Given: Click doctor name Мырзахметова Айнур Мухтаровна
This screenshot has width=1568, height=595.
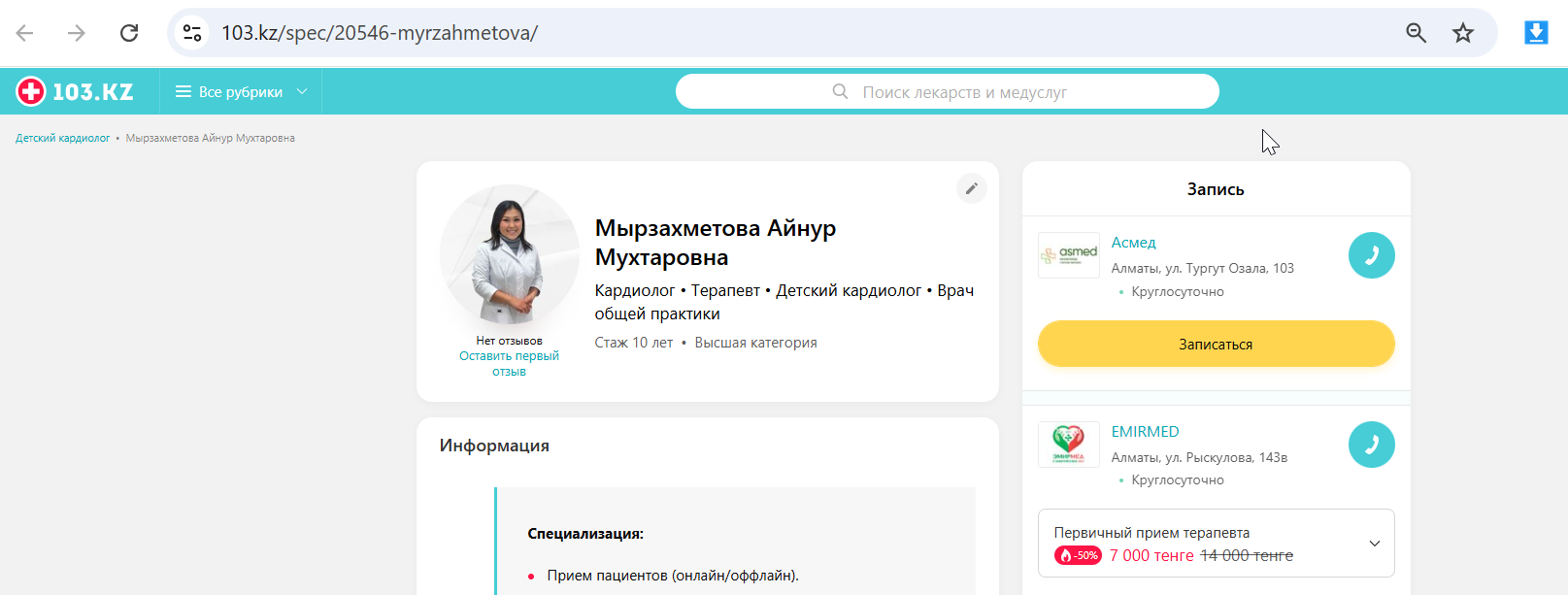Looking at the screenshot, I should click(716, 243).
